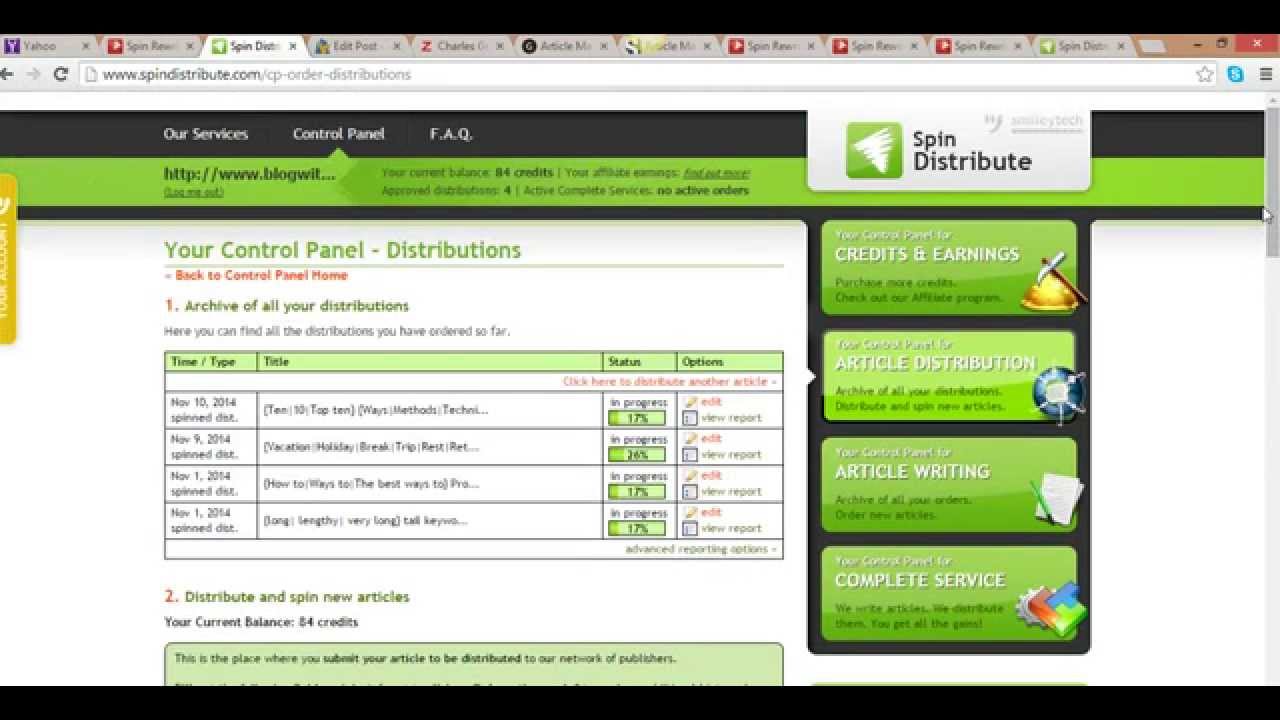Image resolution: width=1280 pixels, height=720 pixels.
Task: Click the colored blocks icon on Complete Service
Action: pos(1052,607)
